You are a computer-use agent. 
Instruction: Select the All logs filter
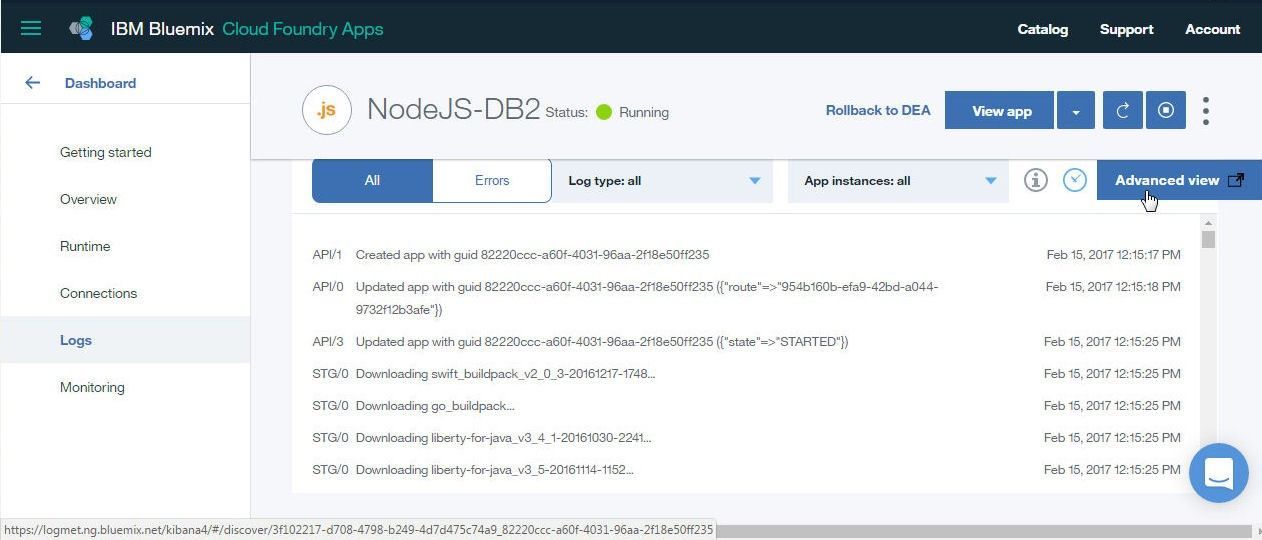372,181
